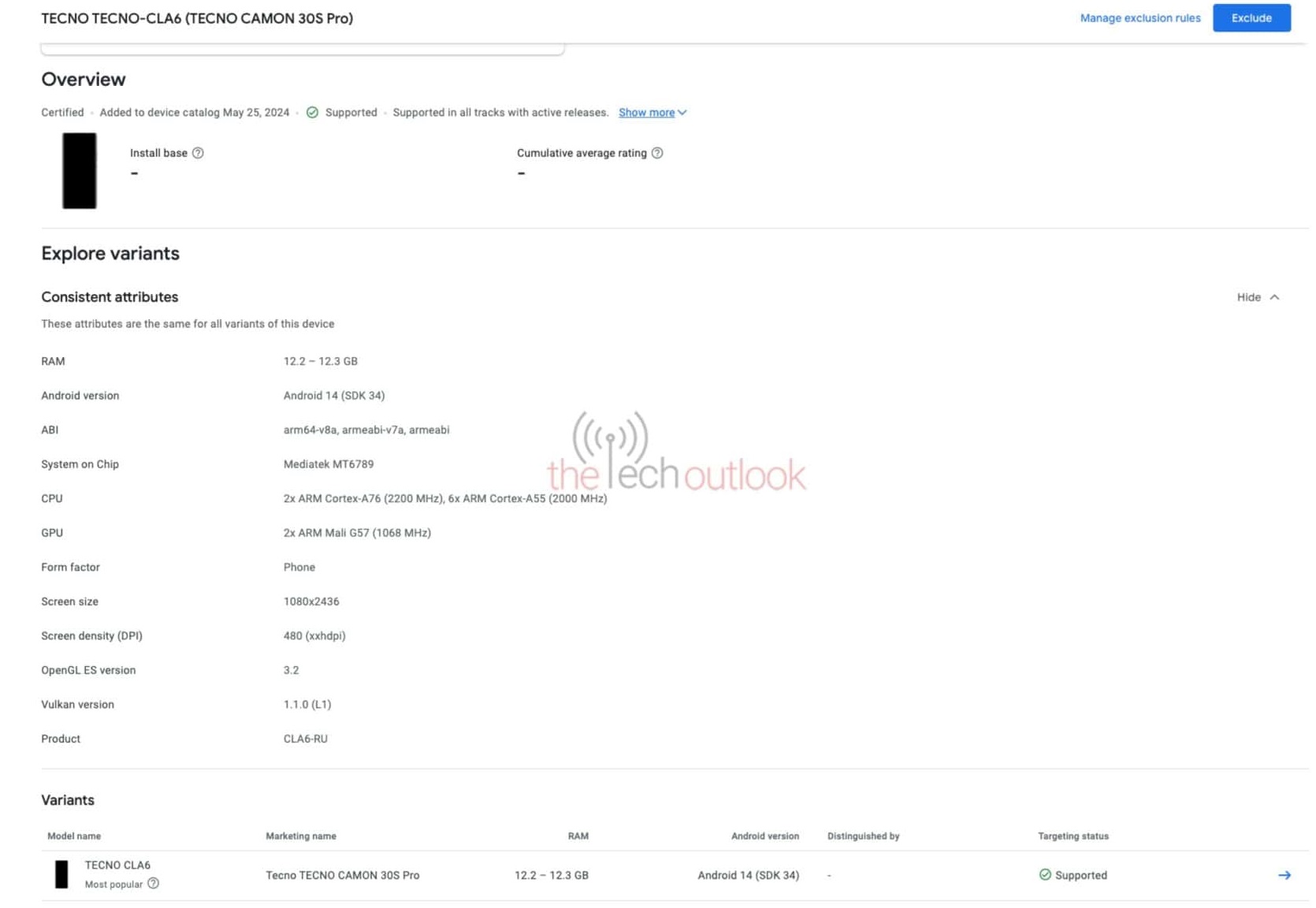
Task: Open TECNO CLA6 variant with arrow
Action: (x=1284, y=875)
